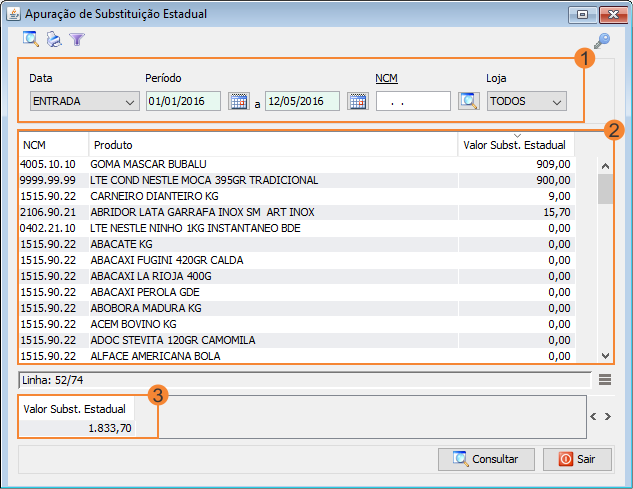Click the right arrow in totals panel

[x=608, y=416]
